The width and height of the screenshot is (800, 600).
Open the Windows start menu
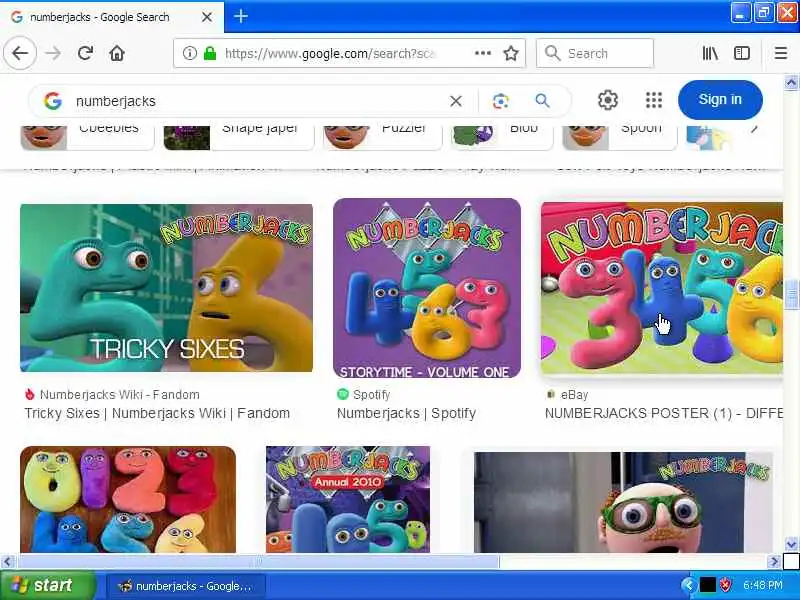(48, 585)
